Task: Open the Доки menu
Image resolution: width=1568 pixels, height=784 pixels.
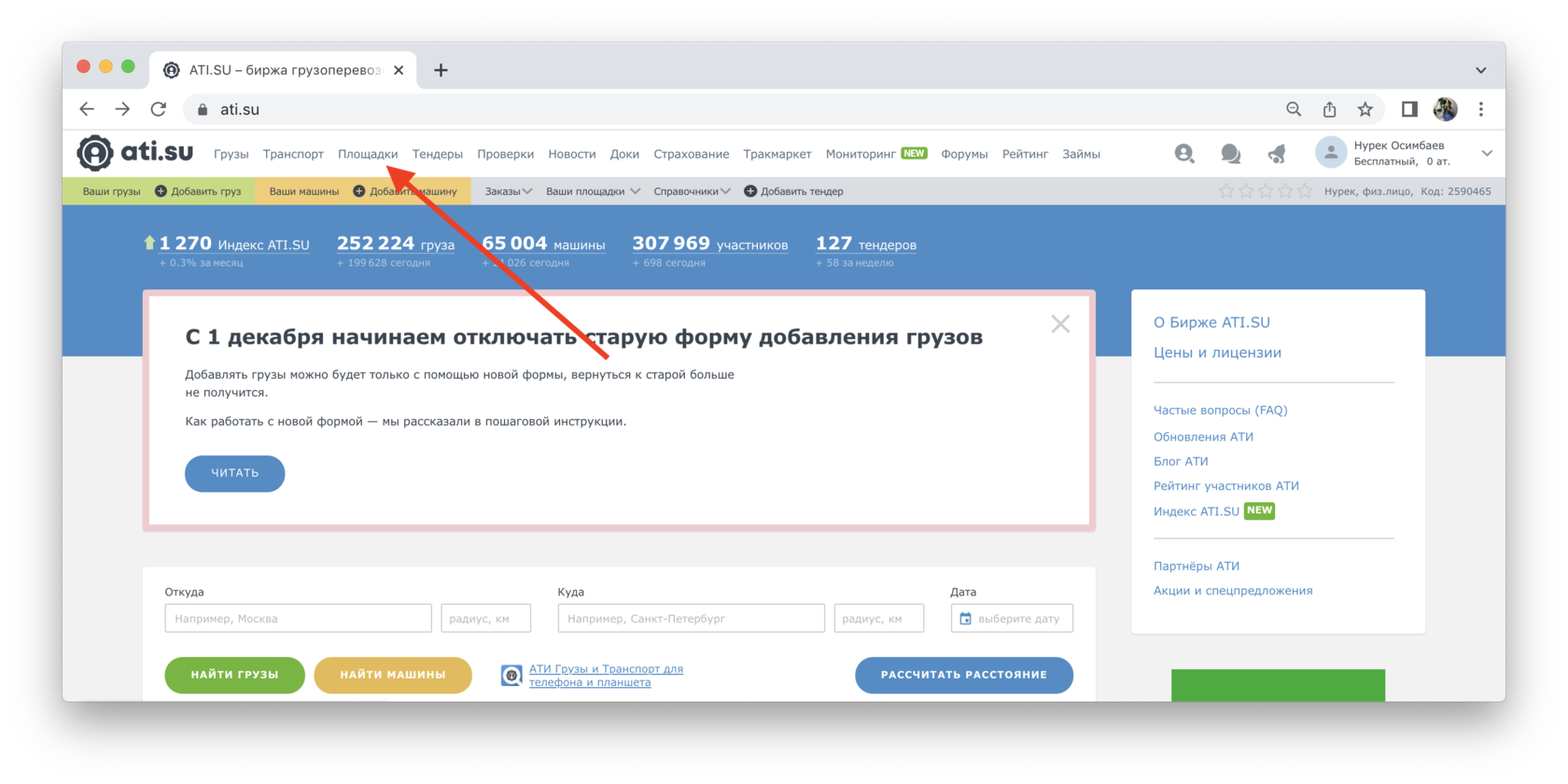Action: 624,154
